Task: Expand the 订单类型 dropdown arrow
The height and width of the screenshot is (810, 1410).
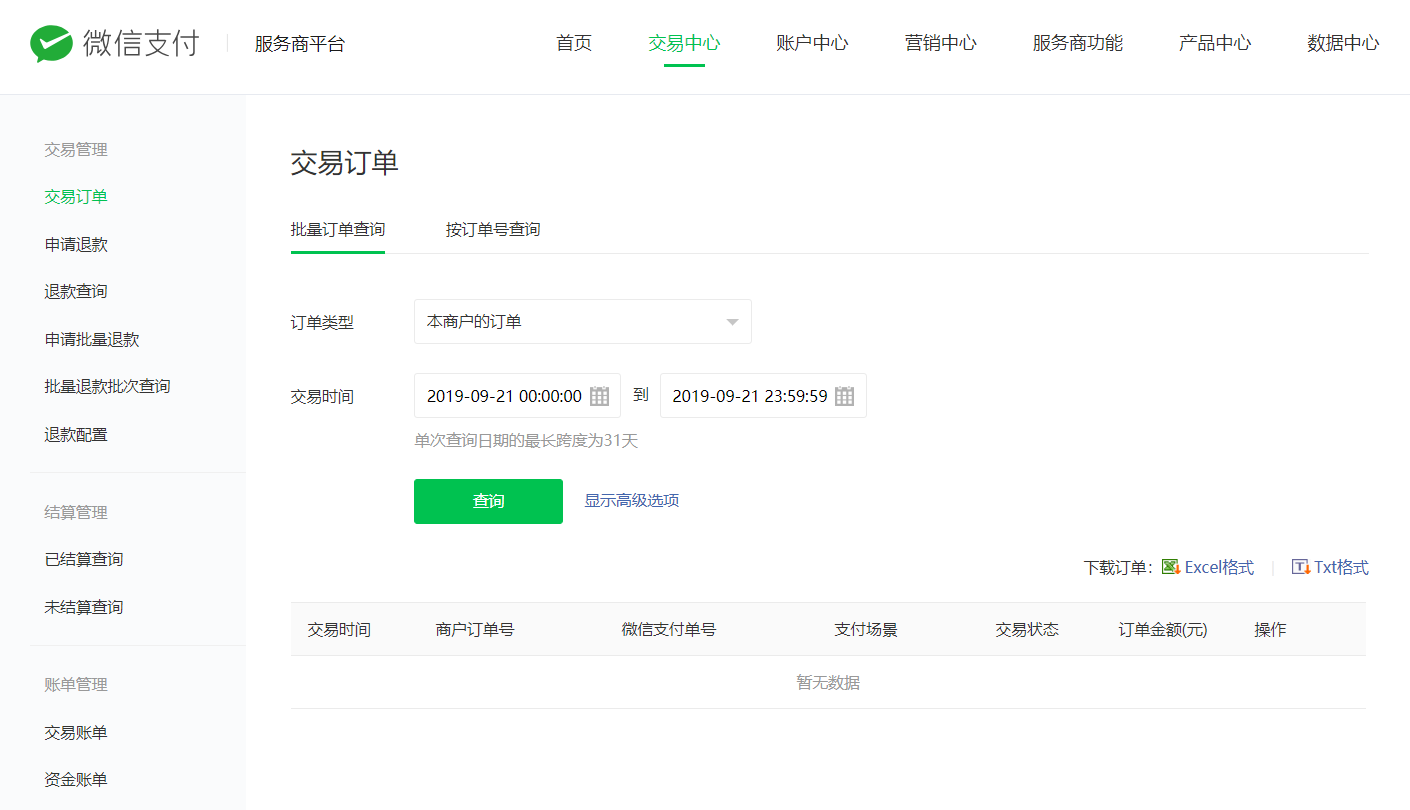Action: [x=732, y=322]
